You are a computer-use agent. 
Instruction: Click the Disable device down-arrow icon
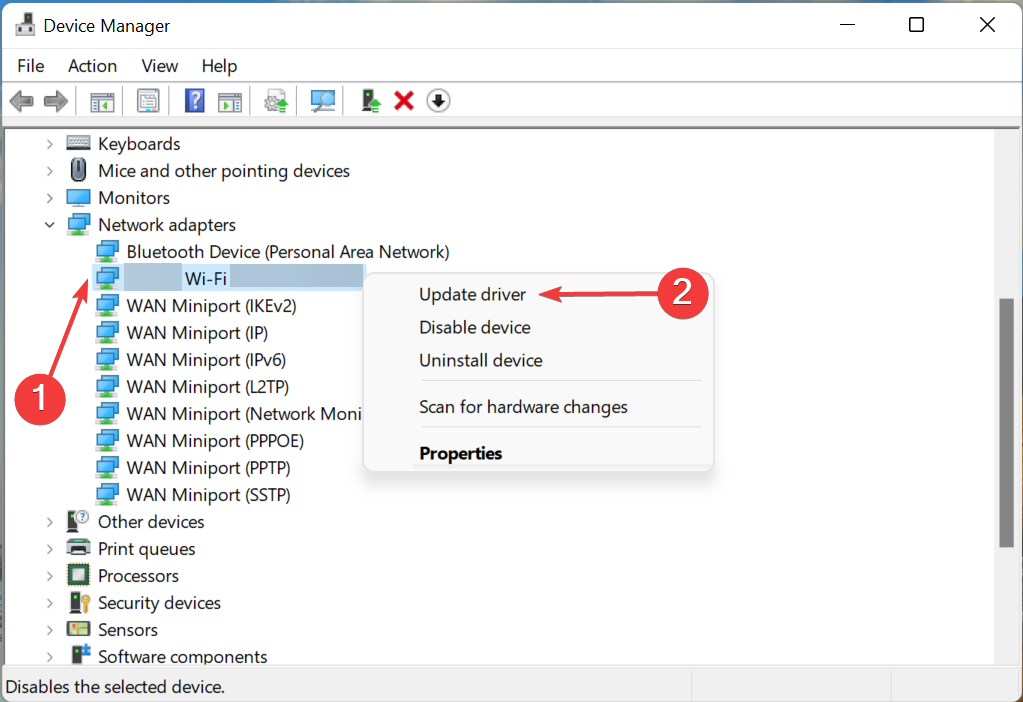(x=438, y=101)
